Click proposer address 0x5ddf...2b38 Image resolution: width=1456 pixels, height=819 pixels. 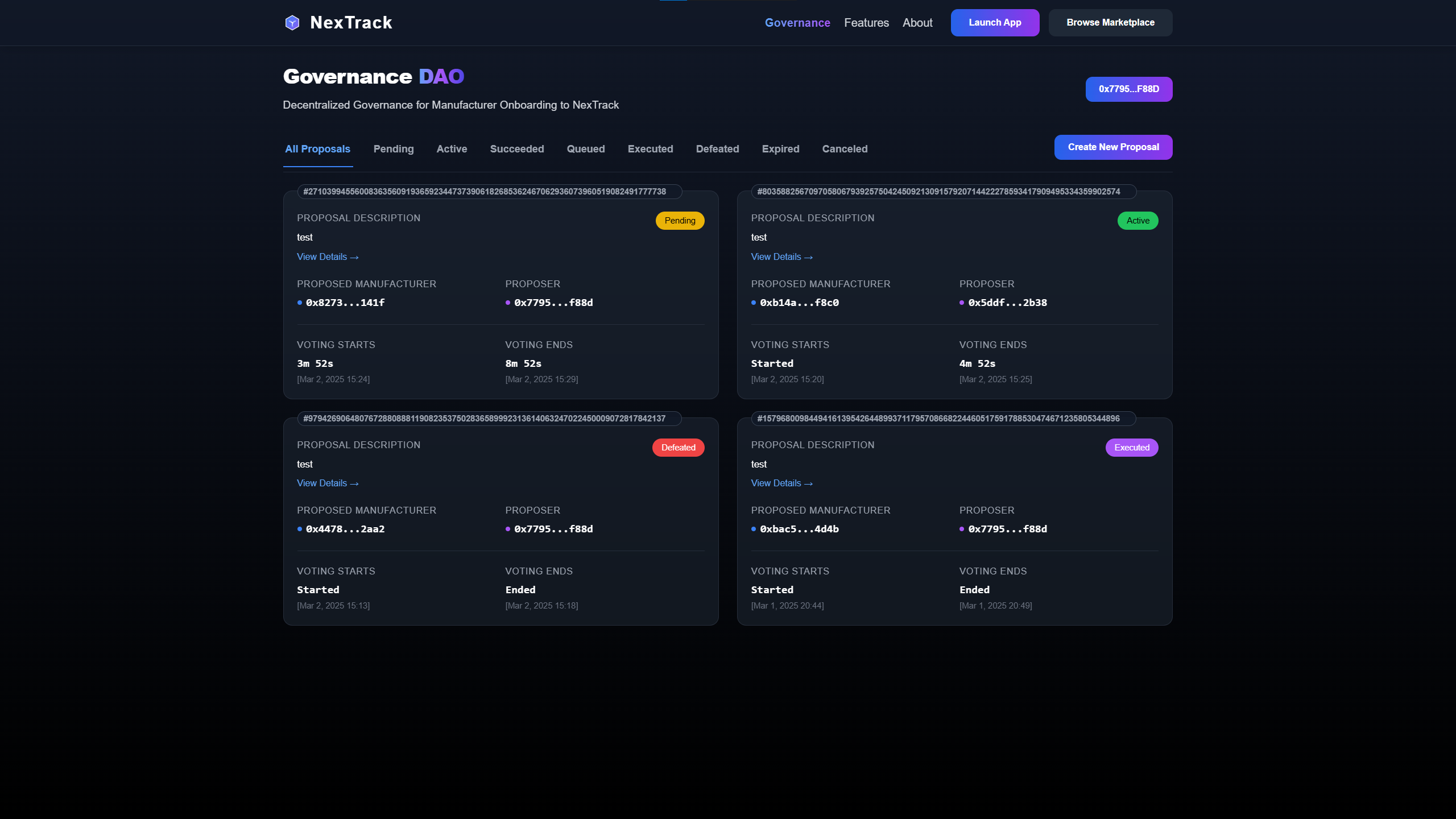tap(1007, 303)
